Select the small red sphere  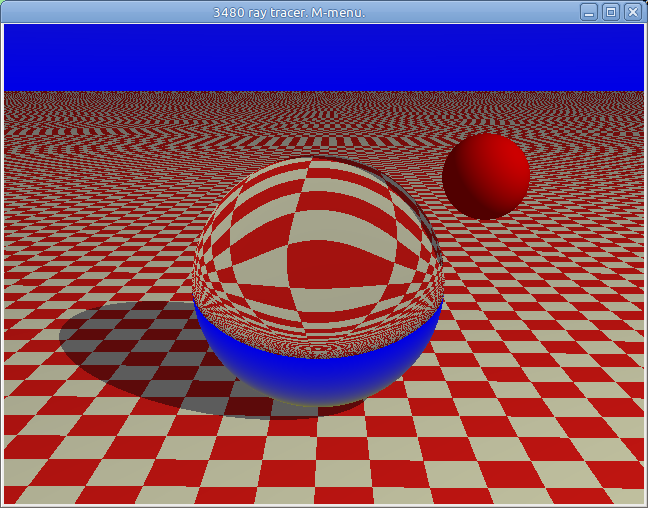(x=485, y=177)
